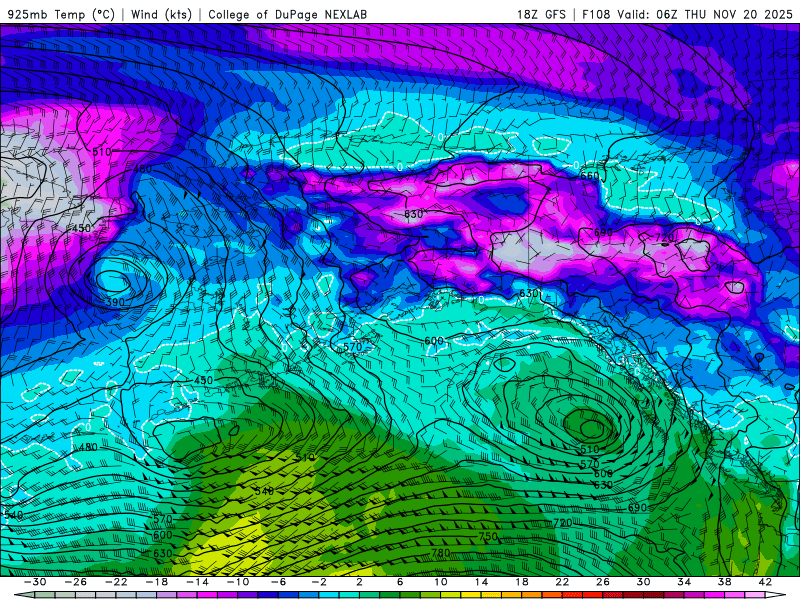The width and height of the screenshot is (800, 600).
Task: Select the "18Z GFS" model run label
Action: tap(541, 14)
